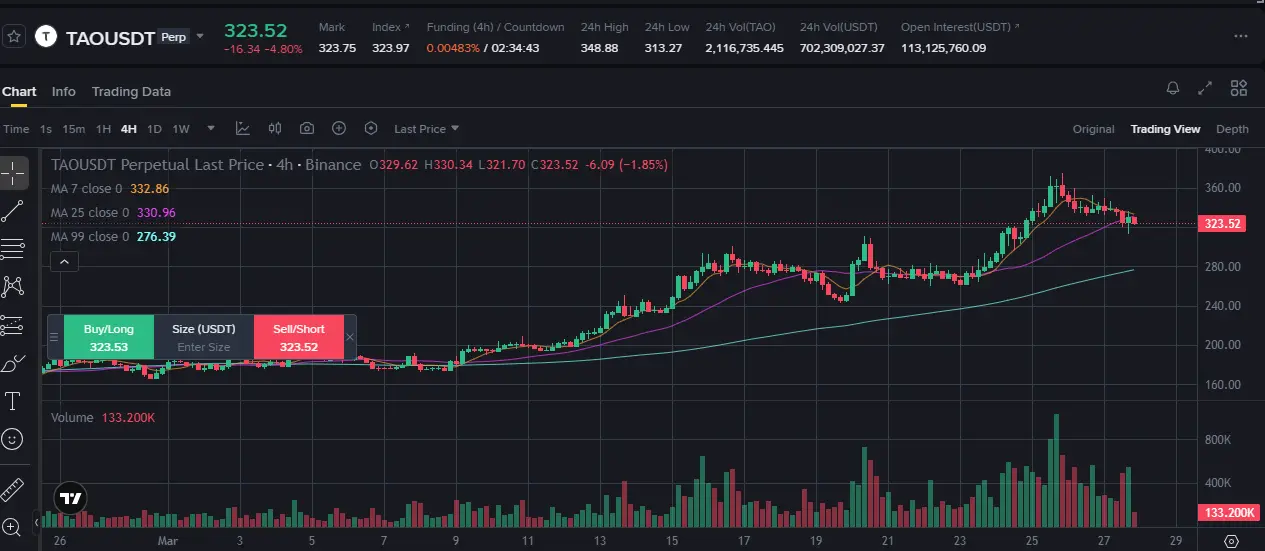Image resolution: width=1265 pixels, height=551 pixels.
Task: Select the zoom in tool
Action: tap(13, 526)
